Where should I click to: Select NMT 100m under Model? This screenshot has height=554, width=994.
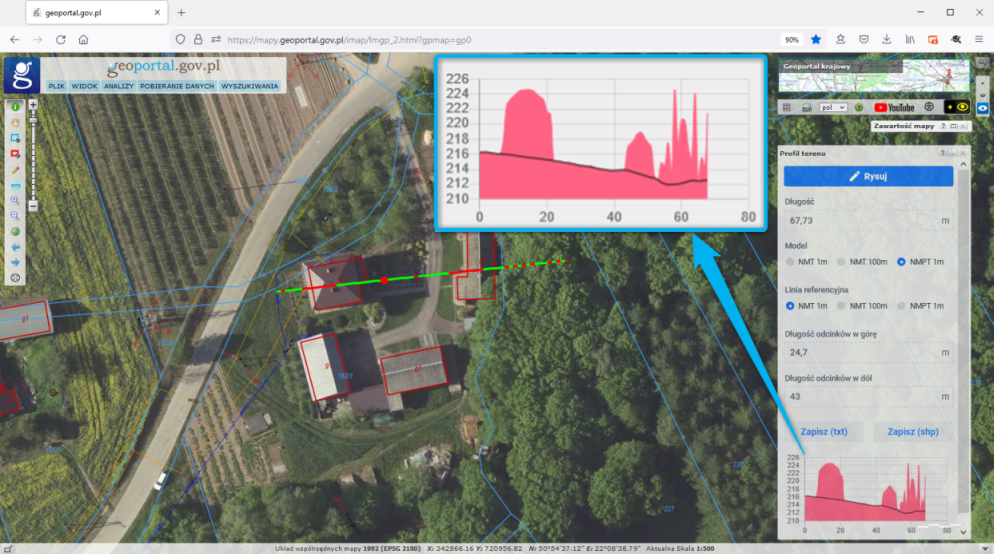842,262
